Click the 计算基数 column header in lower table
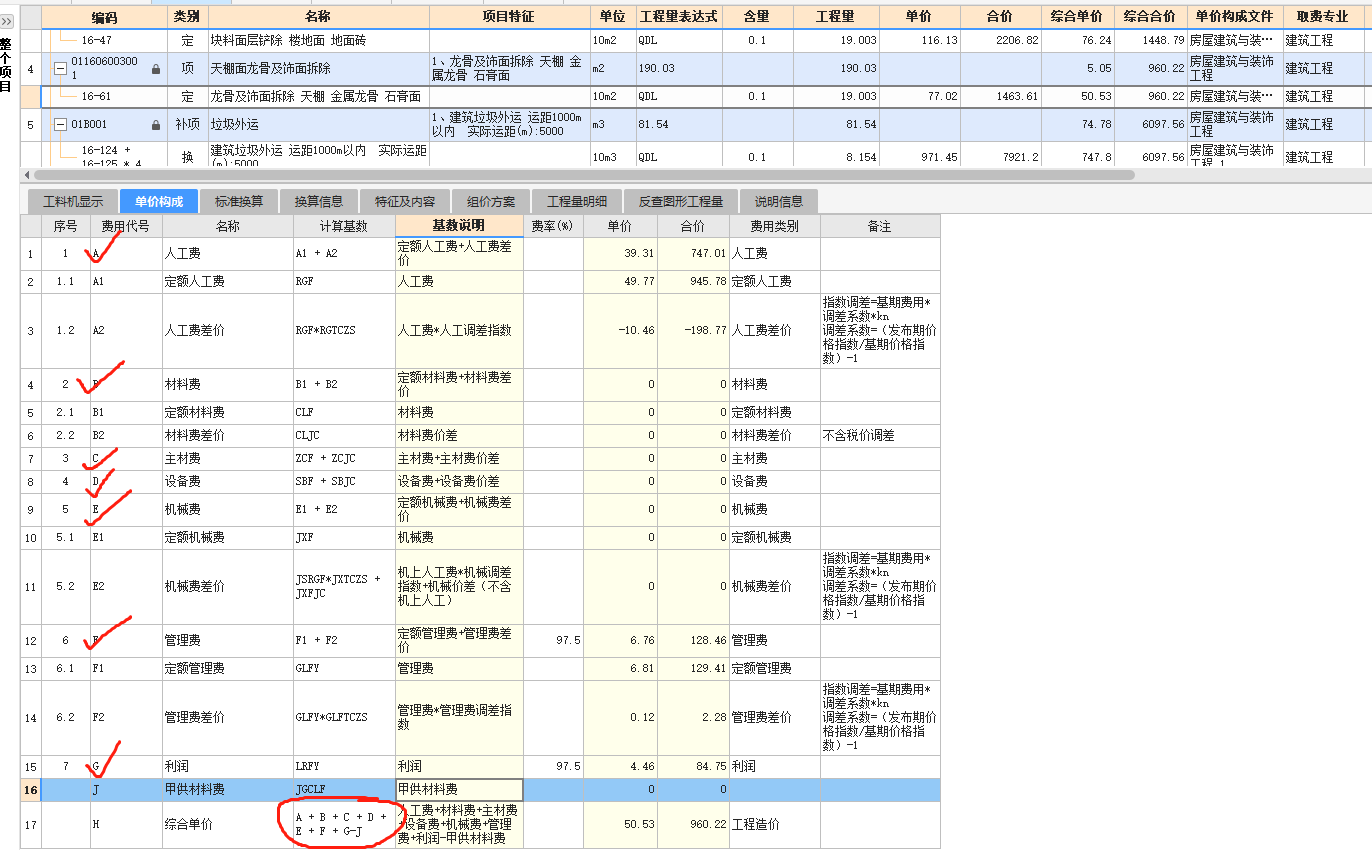 pyautogui.click(x=344, y=226)
